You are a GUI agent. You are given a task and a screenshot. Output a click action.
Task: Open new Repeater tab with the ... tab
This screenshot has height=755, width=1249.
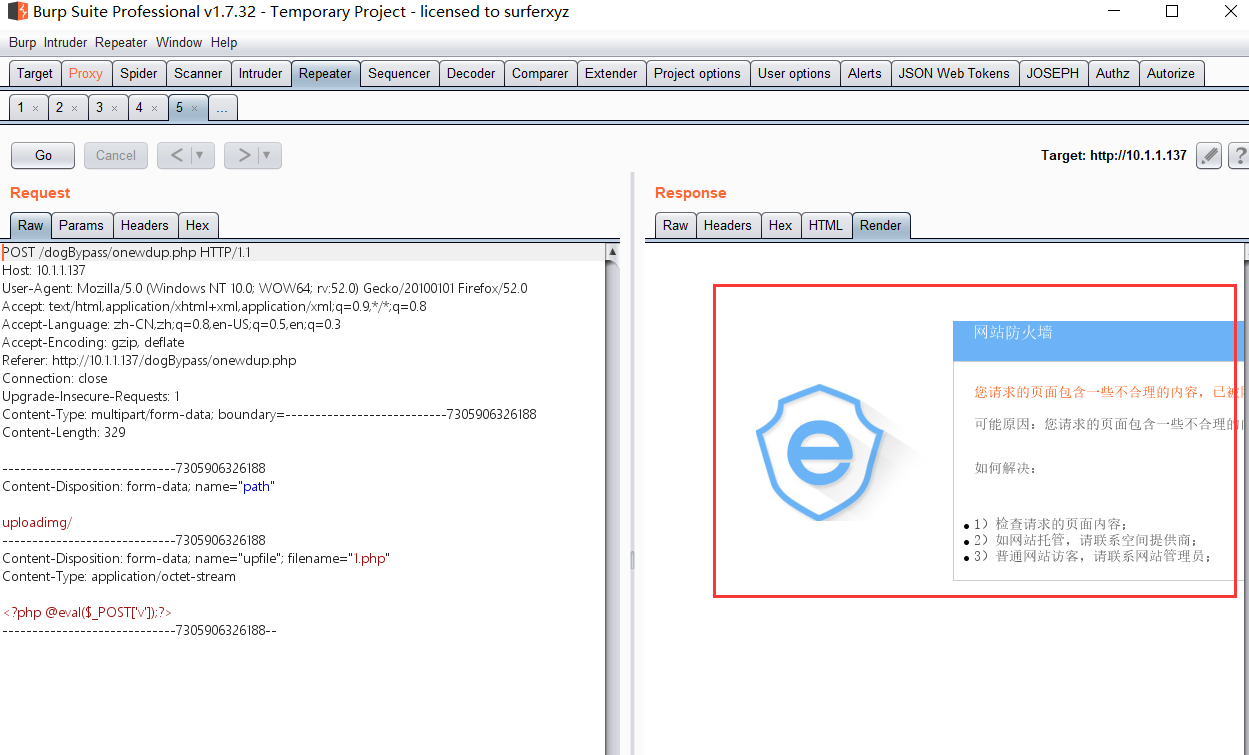[x=222, y=107]
